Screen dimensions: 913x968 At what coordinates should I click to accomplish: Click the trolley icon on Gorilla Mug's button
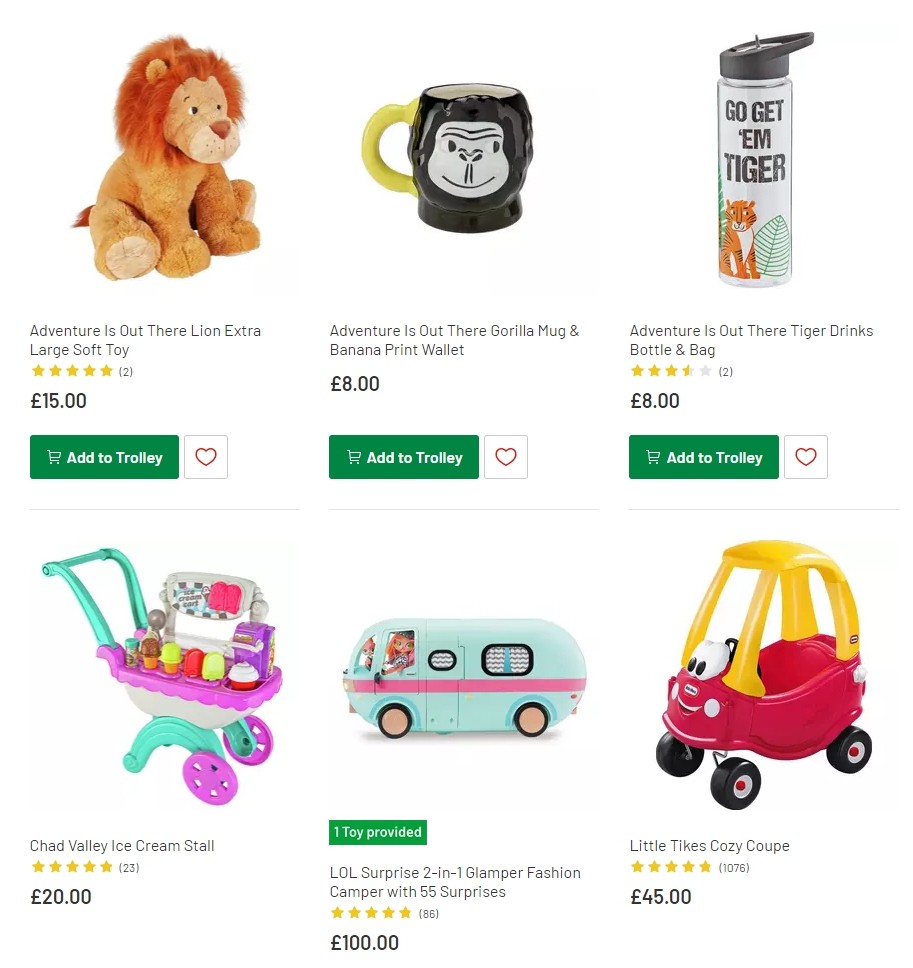coord(354,457)
